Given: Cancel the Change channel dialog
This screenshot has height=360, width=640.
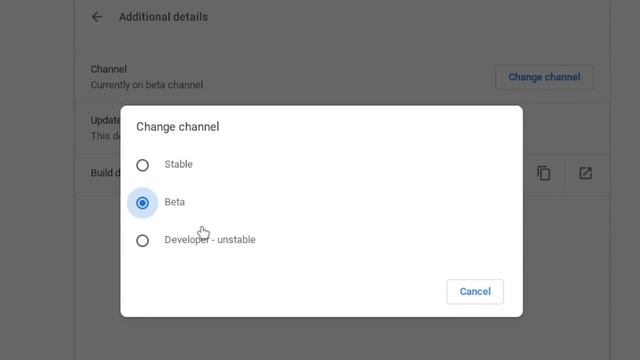Looking at the screenshot, I should point(475,291).
